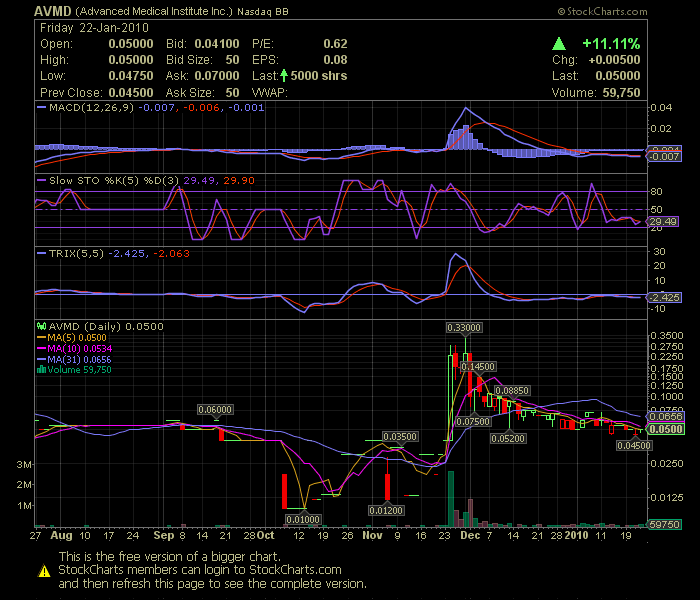The image size is (700, 600).
Task: Click the Open 0.05000 value
Action: (131, 44)
